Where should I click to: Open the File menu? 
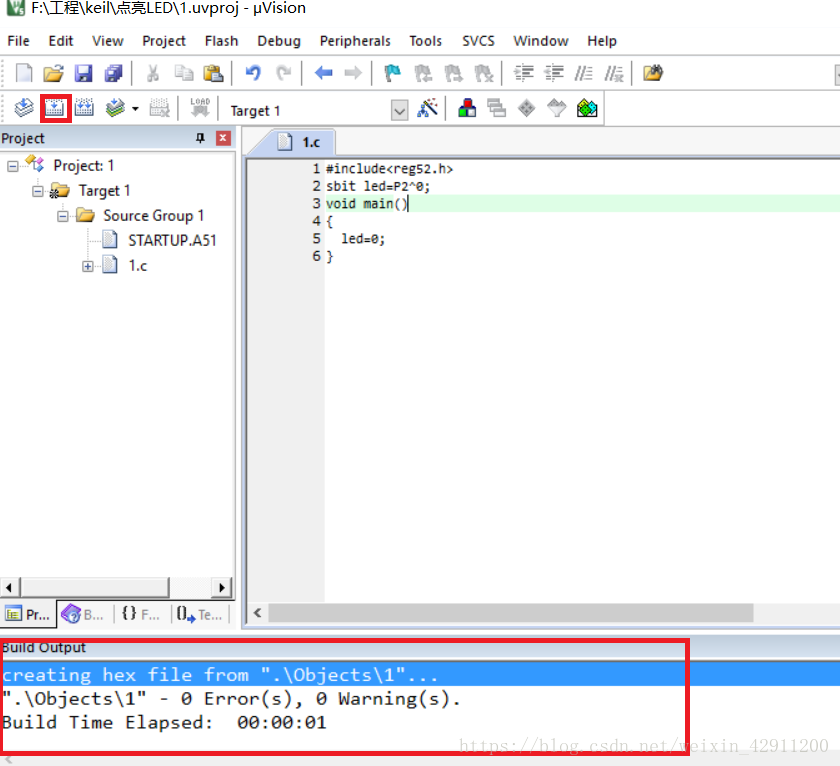click(18, 41)
